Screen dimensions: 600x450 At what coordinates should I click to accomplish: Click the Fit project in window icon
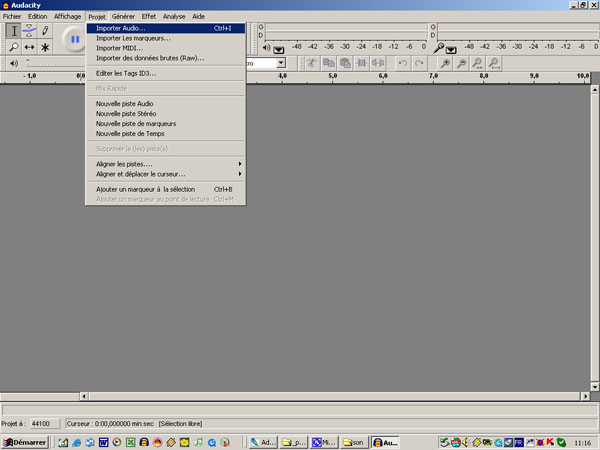pos(494,63)
